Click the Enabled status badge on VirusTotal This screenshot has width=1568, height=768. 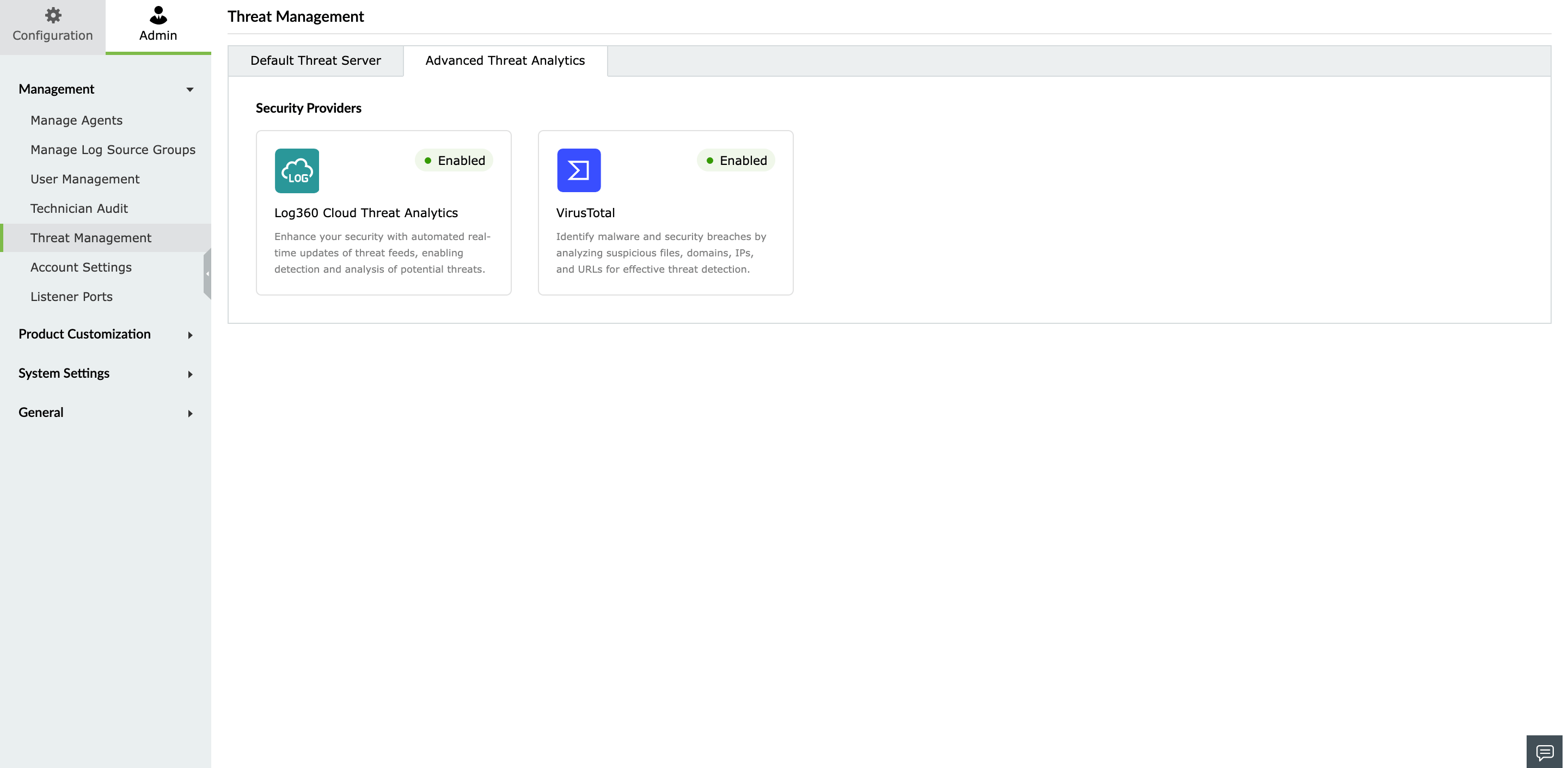tap(736, 160)
